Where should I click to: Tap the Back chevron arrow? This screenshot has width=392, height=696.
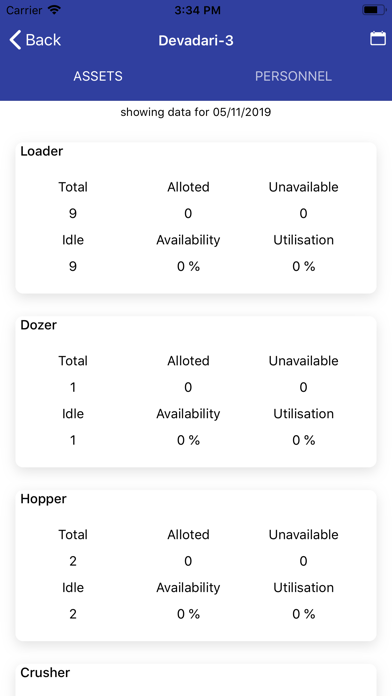click(15, 40)
